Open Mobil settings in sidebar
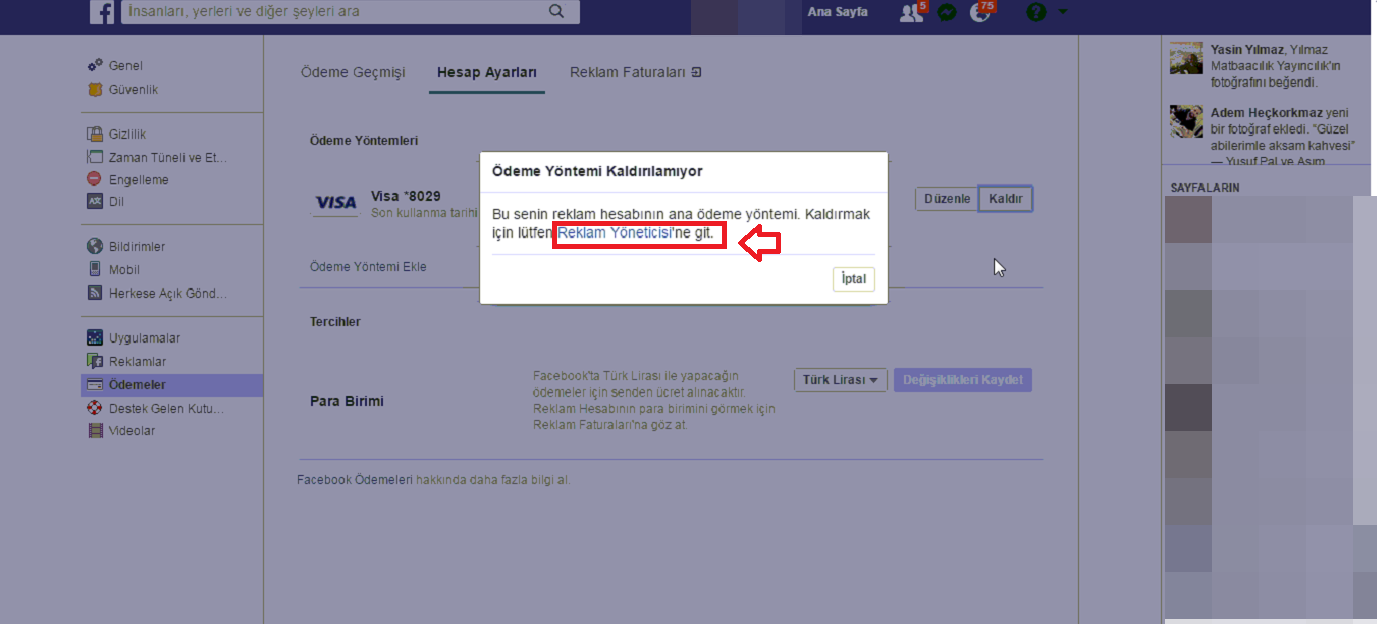 click(x=124, y=269)
